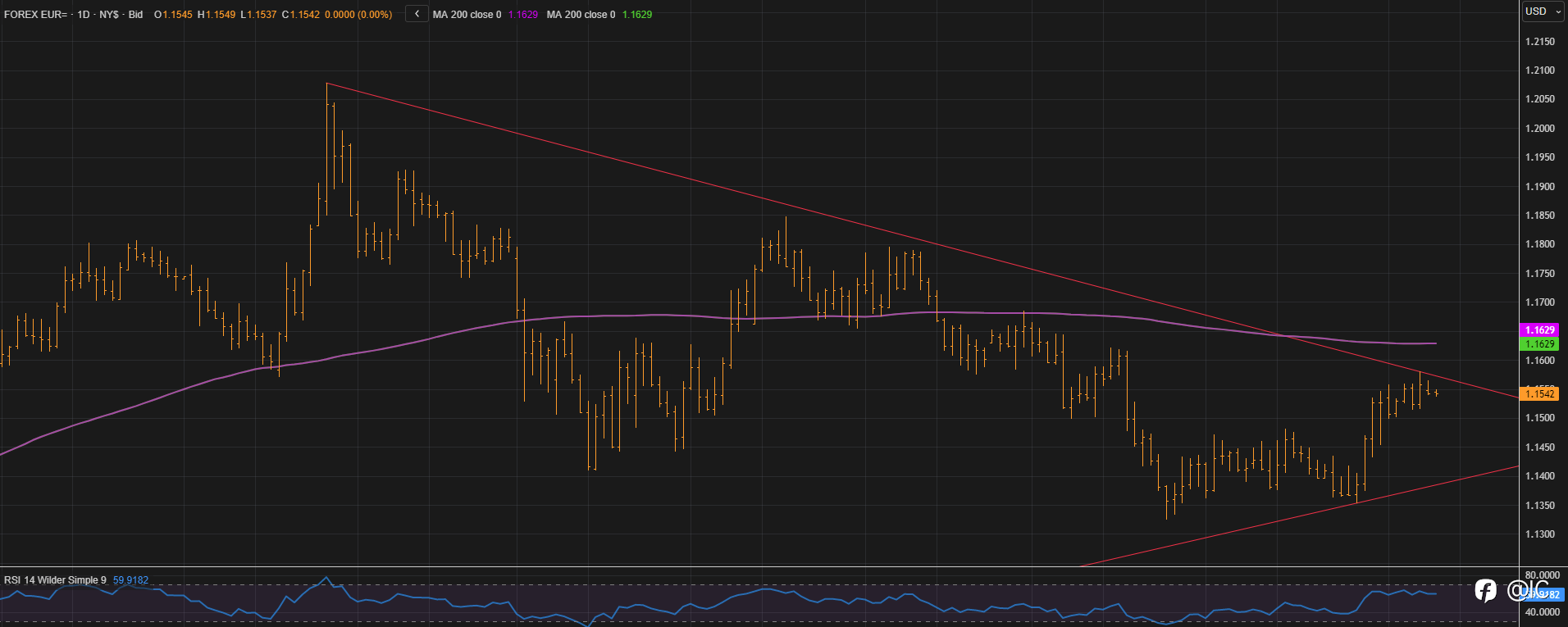This screenshot has height=627, width=1568.
Task: Click the 1.1600 price axis label
Action: tap(1540, 361)
